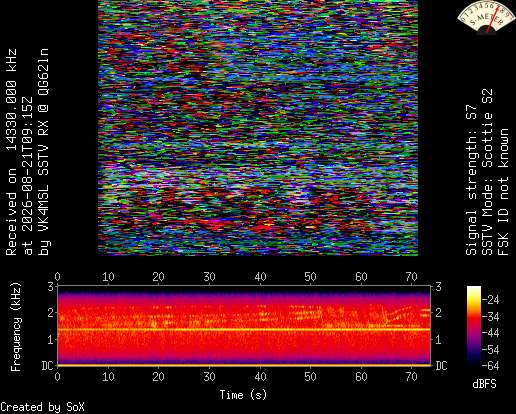Click the 'VK4MSL SSTV RX @ QG62ln' text

click(44, 152)
